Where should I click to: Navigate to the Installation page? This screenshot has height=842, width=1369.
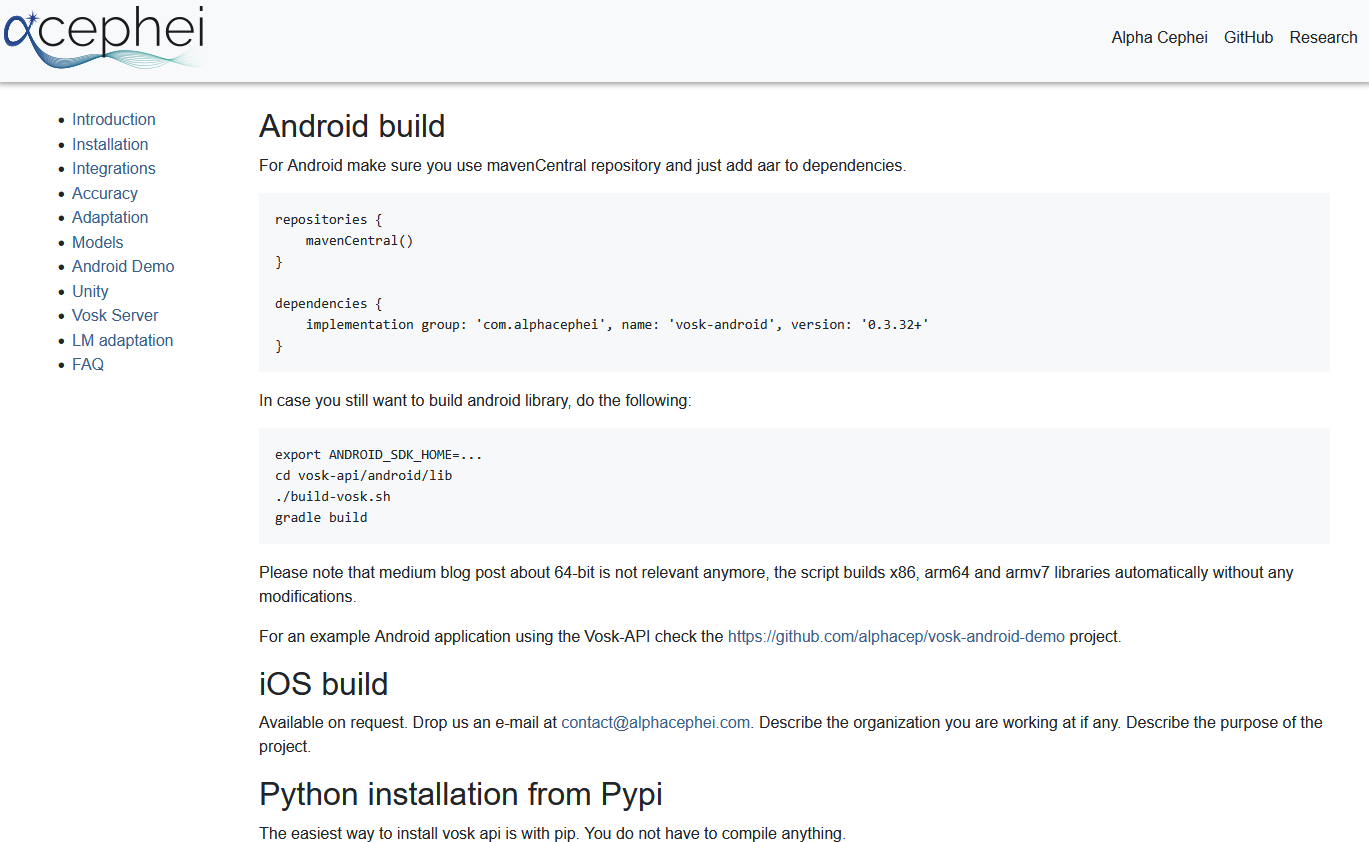point(110,144)
